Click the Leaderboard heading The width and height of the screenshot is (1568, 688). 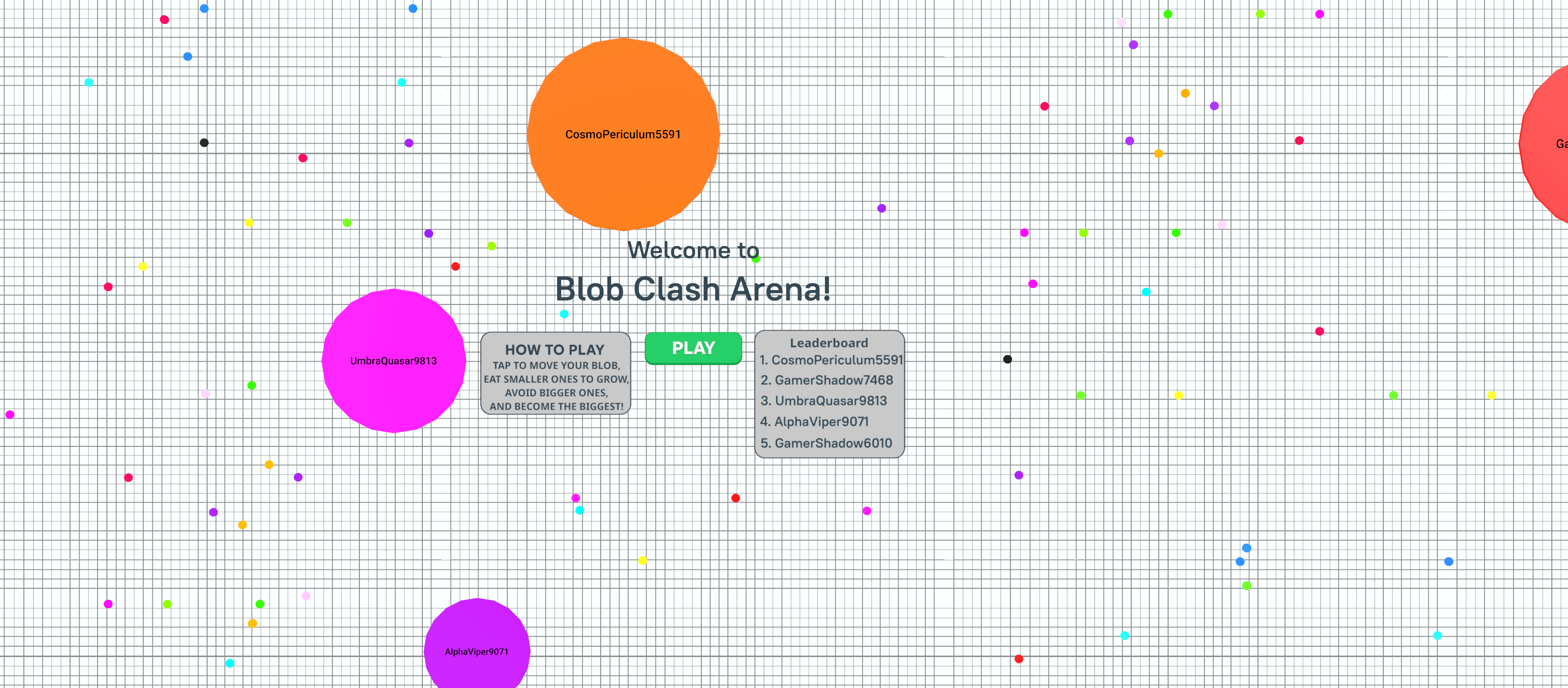[828, 343]
